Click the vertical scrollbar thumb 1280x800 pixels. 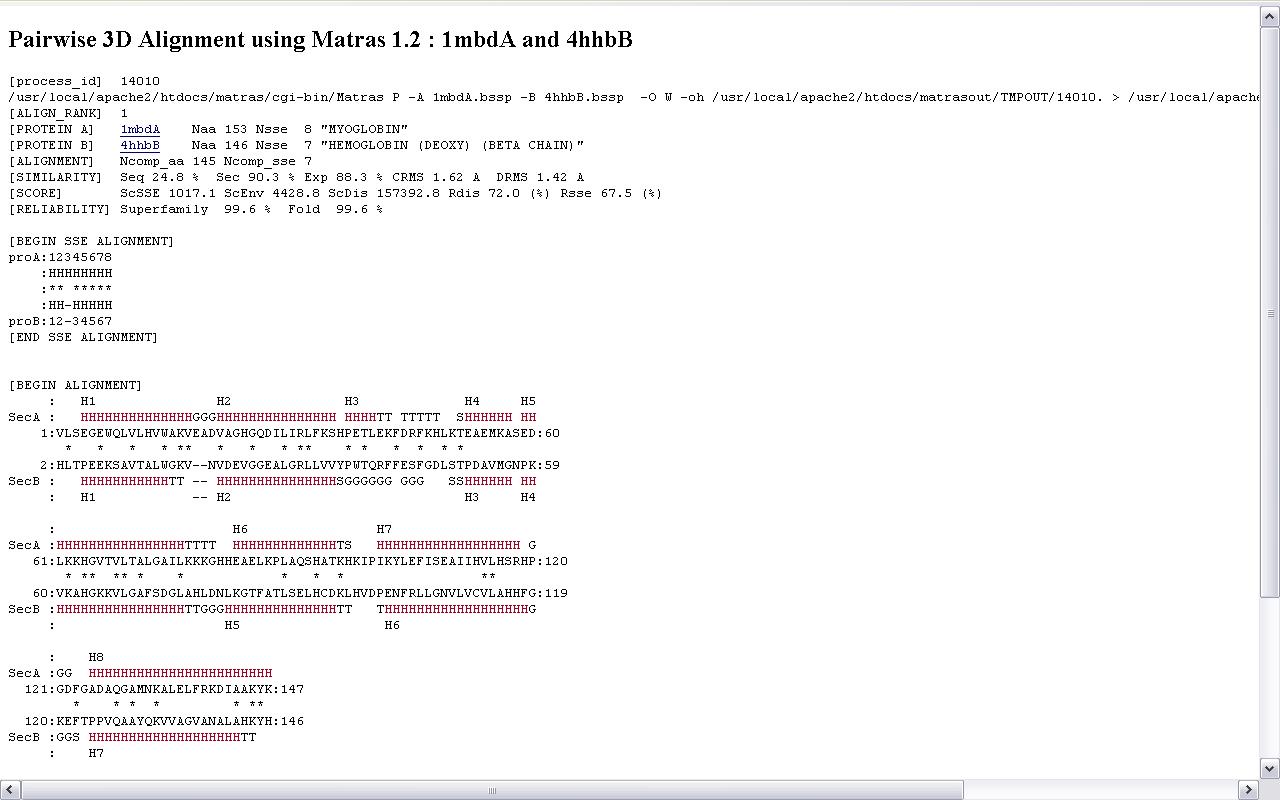(x=1270, y=312)
